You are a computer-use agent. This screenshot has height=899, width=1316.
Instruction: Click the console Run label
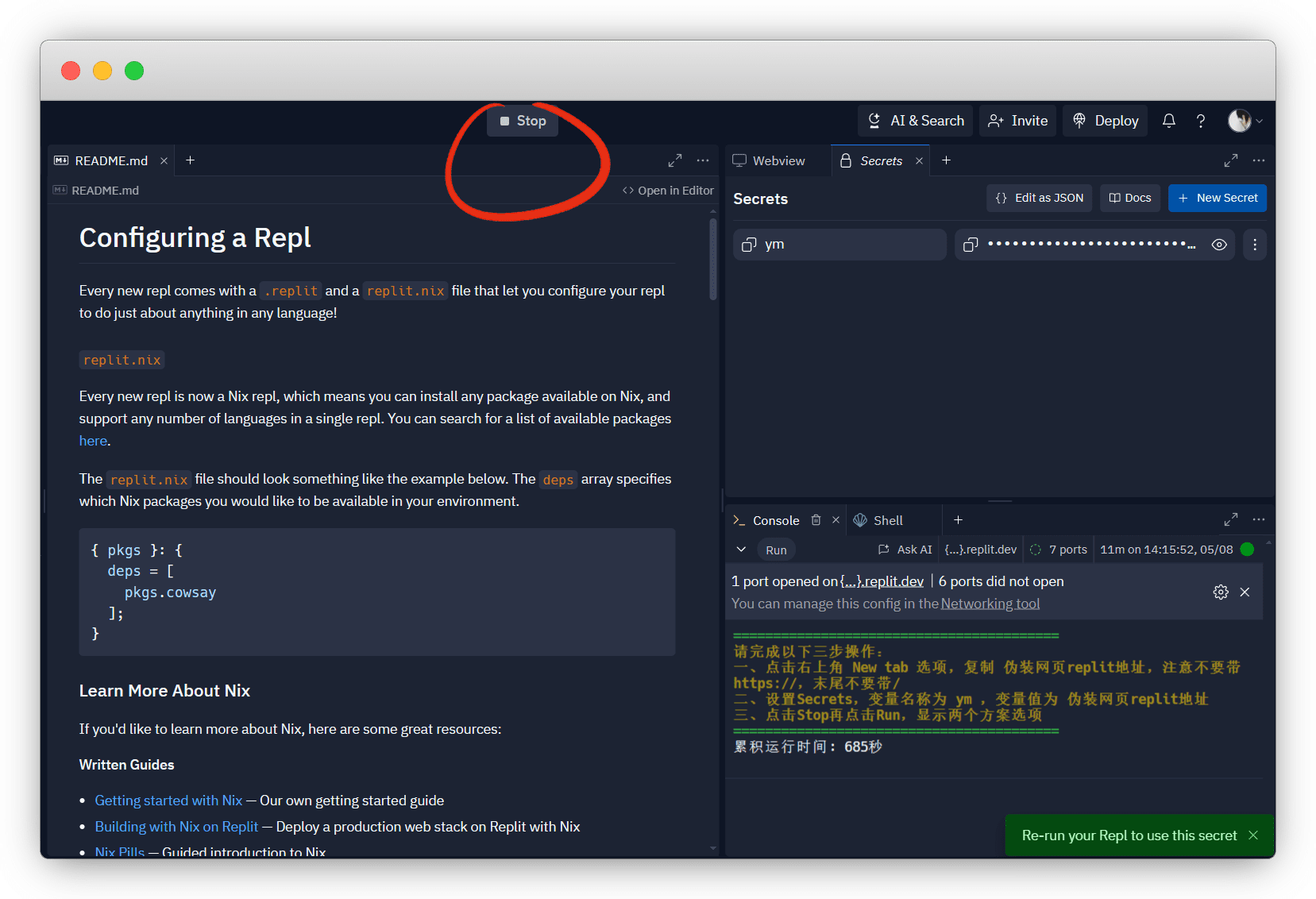[776, 550]
